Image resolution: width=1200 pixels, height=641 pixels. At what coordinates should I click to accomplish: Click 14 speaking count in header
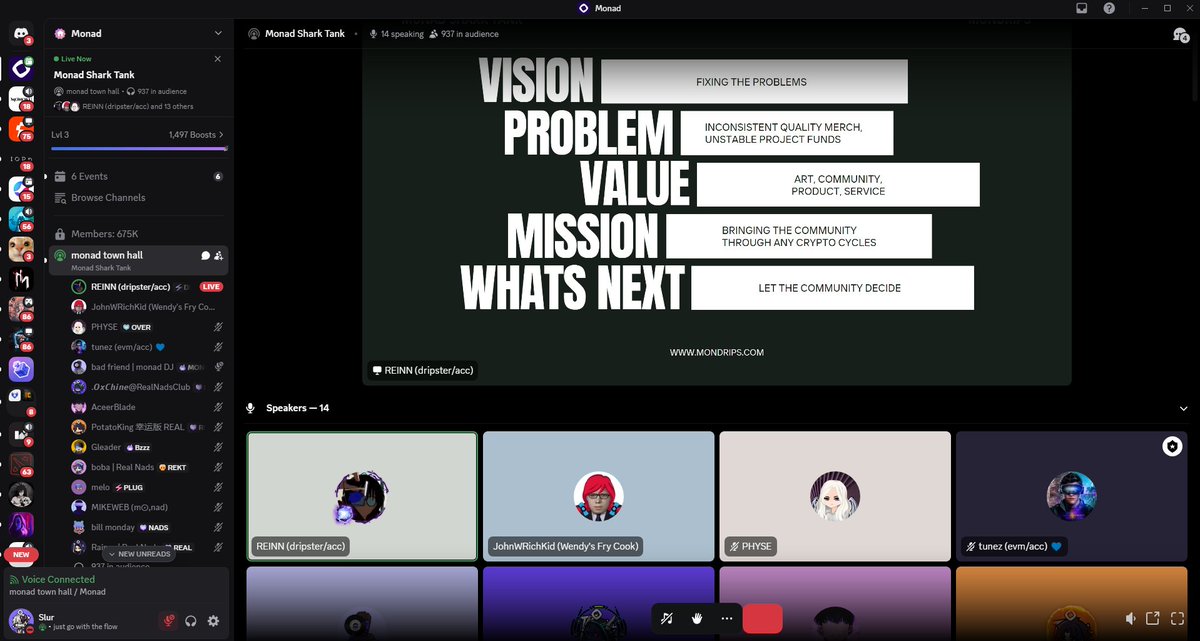pos(397,34)
